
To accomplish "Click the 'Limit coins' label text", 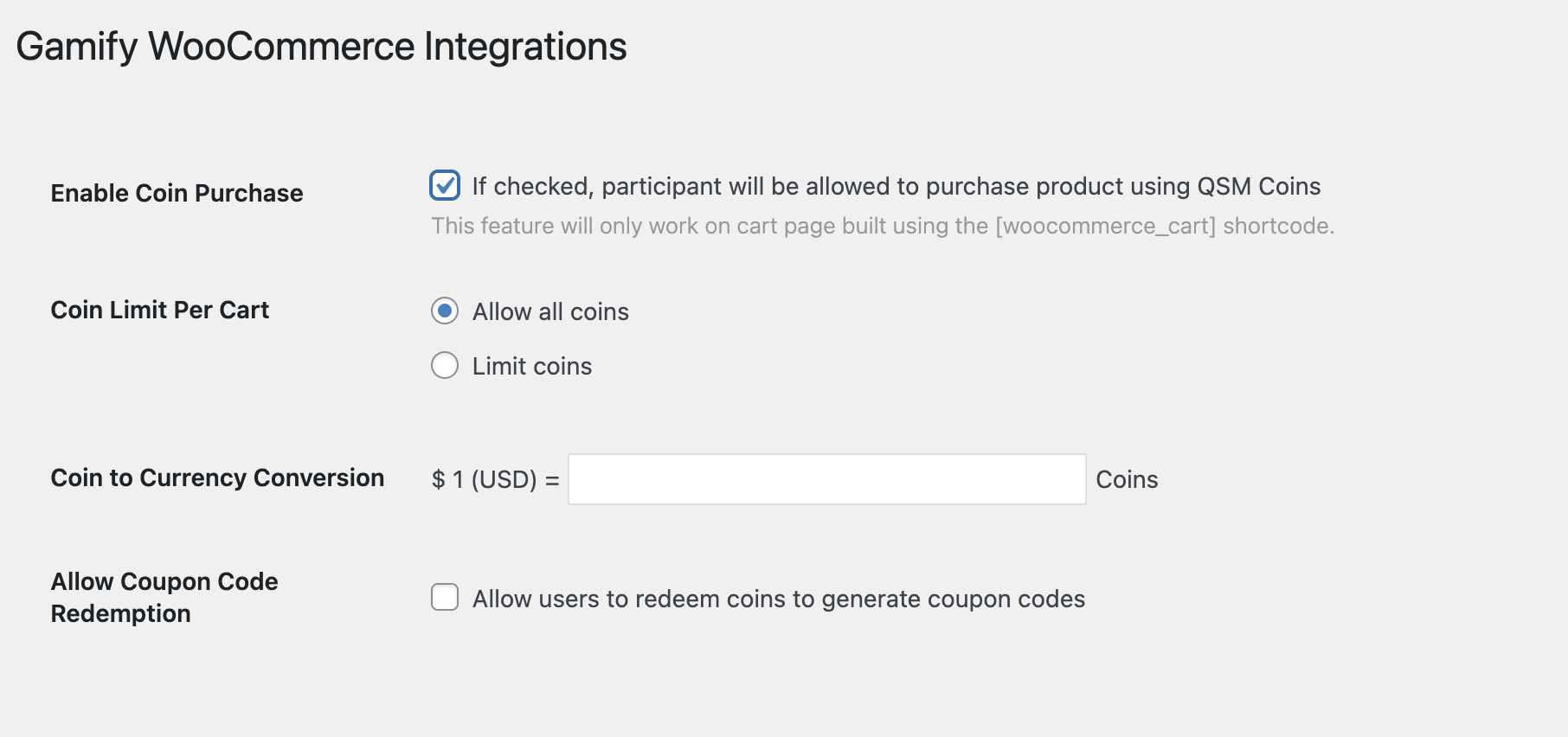I will (532, 367).
